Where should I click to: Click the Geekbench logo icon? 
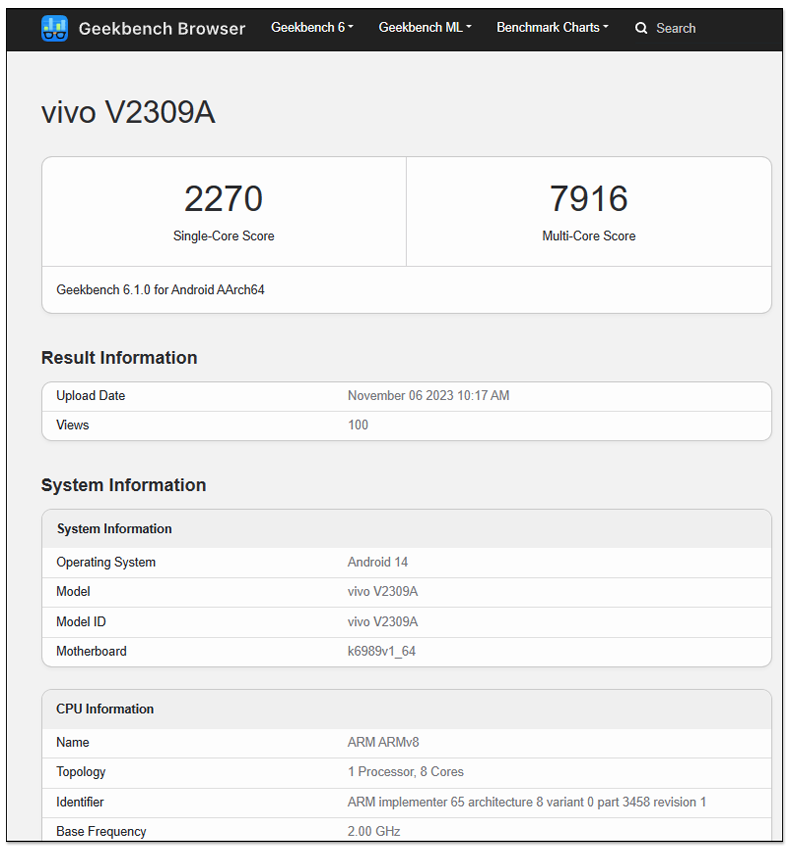(54, 28)
